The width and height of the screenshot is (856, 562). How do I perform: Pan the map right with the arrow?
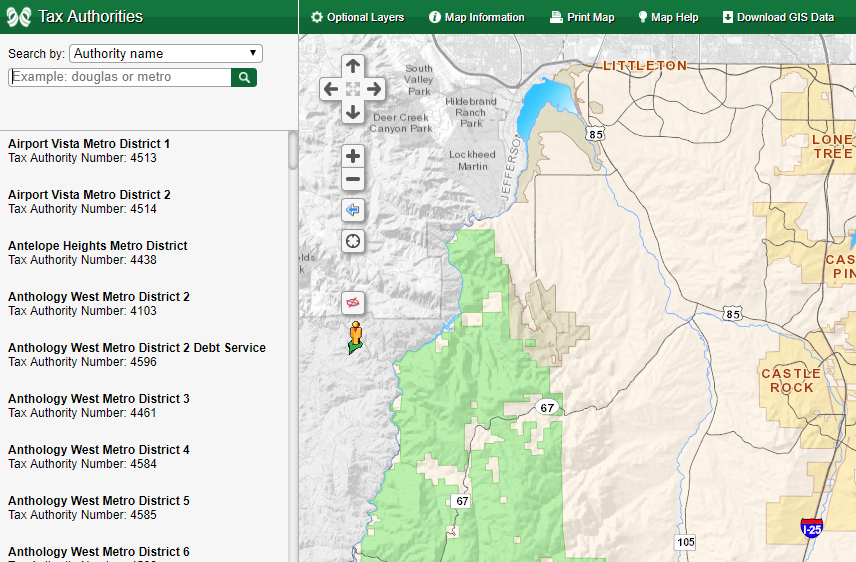(375, 89)
